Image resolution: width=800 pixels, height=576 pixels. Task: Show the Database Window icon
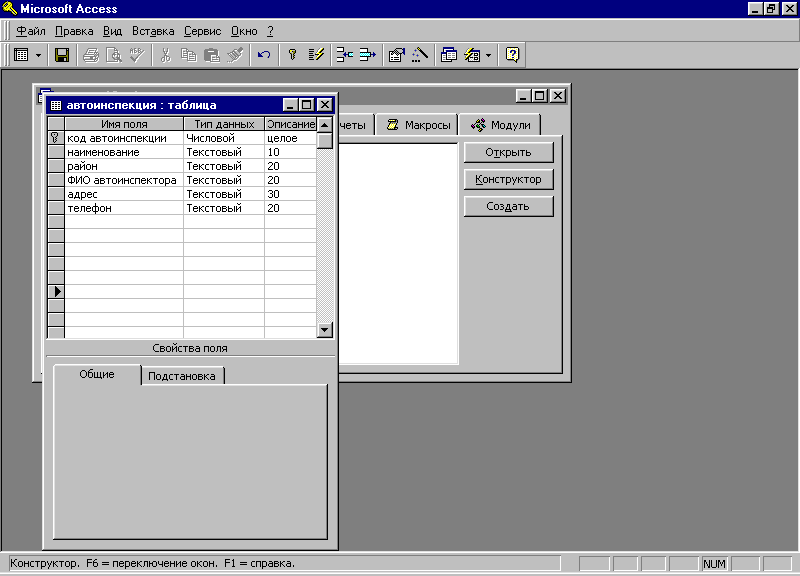point(448,55)
